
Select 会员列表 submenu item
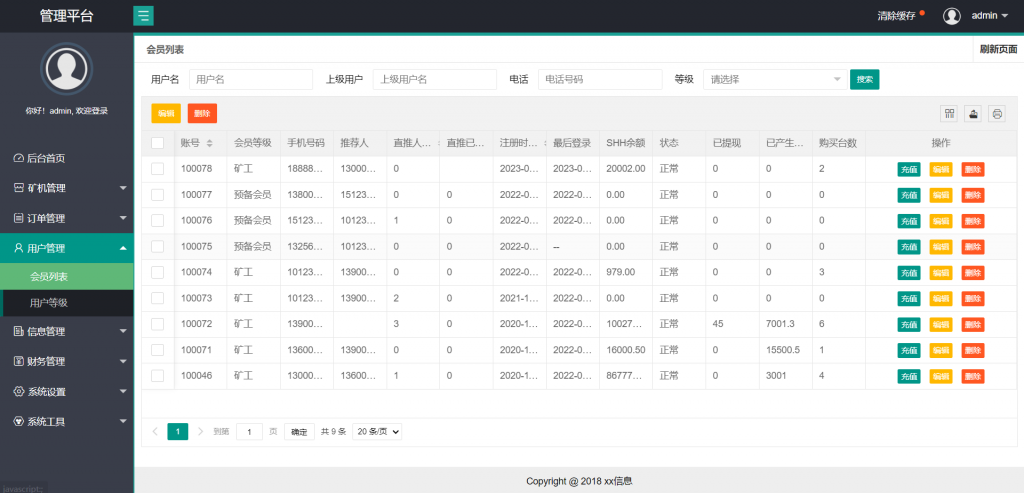tap(67, 277)
